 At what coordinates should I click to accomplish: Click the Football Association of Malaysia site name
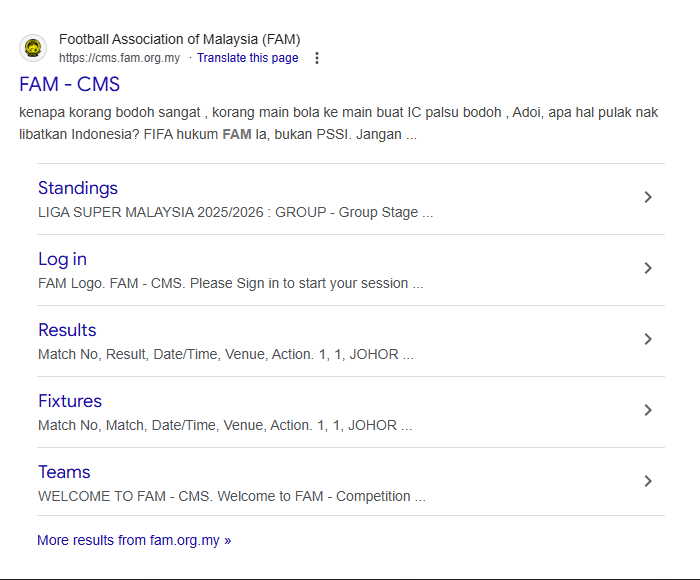click(179, 40)
